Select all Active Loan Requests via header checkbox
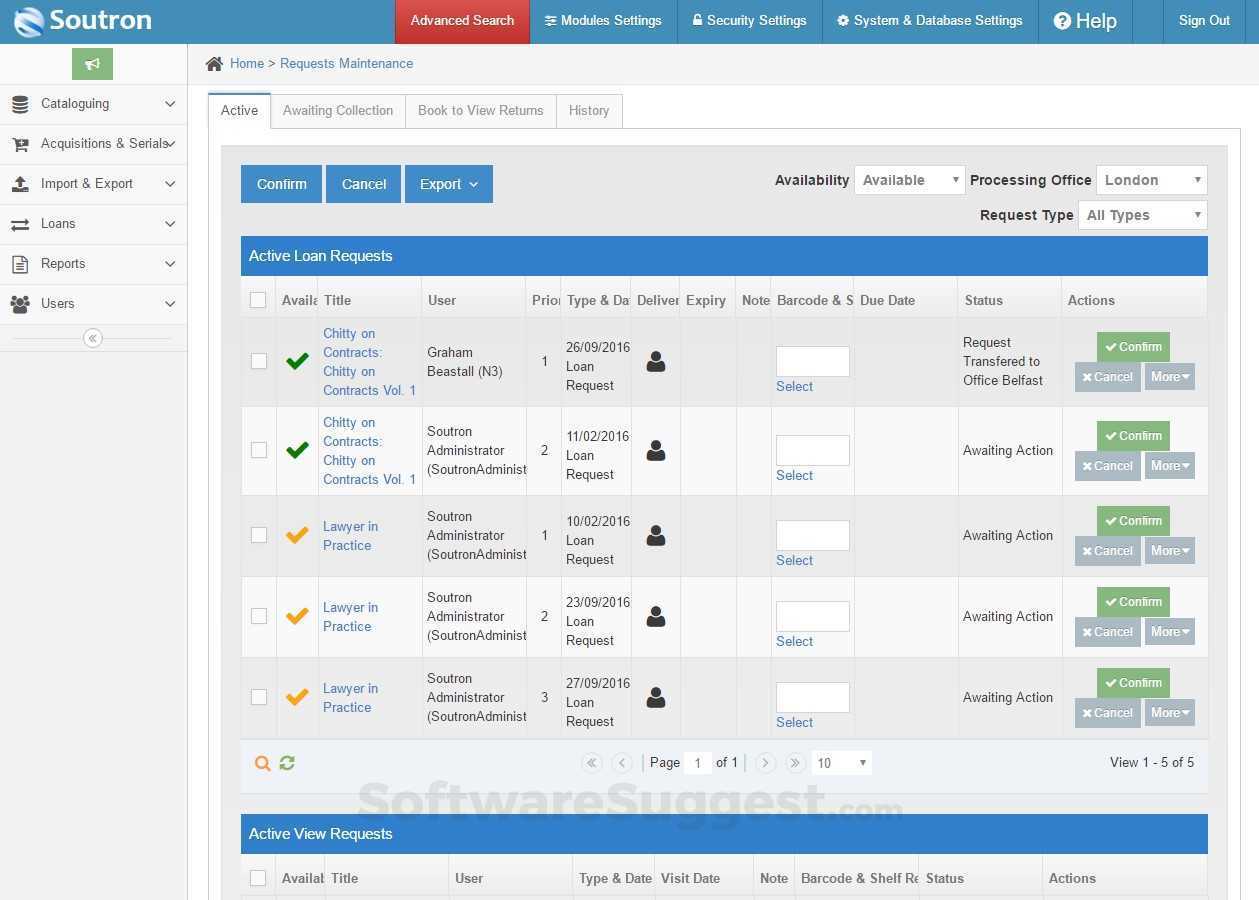The image size is (1259, 900). tap(258, 300)
